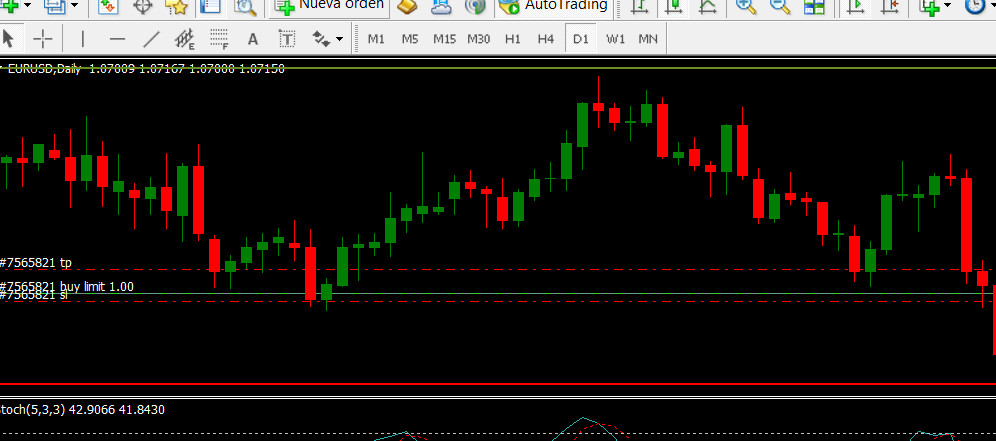Click the Nueva orden button
Image resolution: width=996 pixels, height=441 pixels.
click(x=330, y=6)
